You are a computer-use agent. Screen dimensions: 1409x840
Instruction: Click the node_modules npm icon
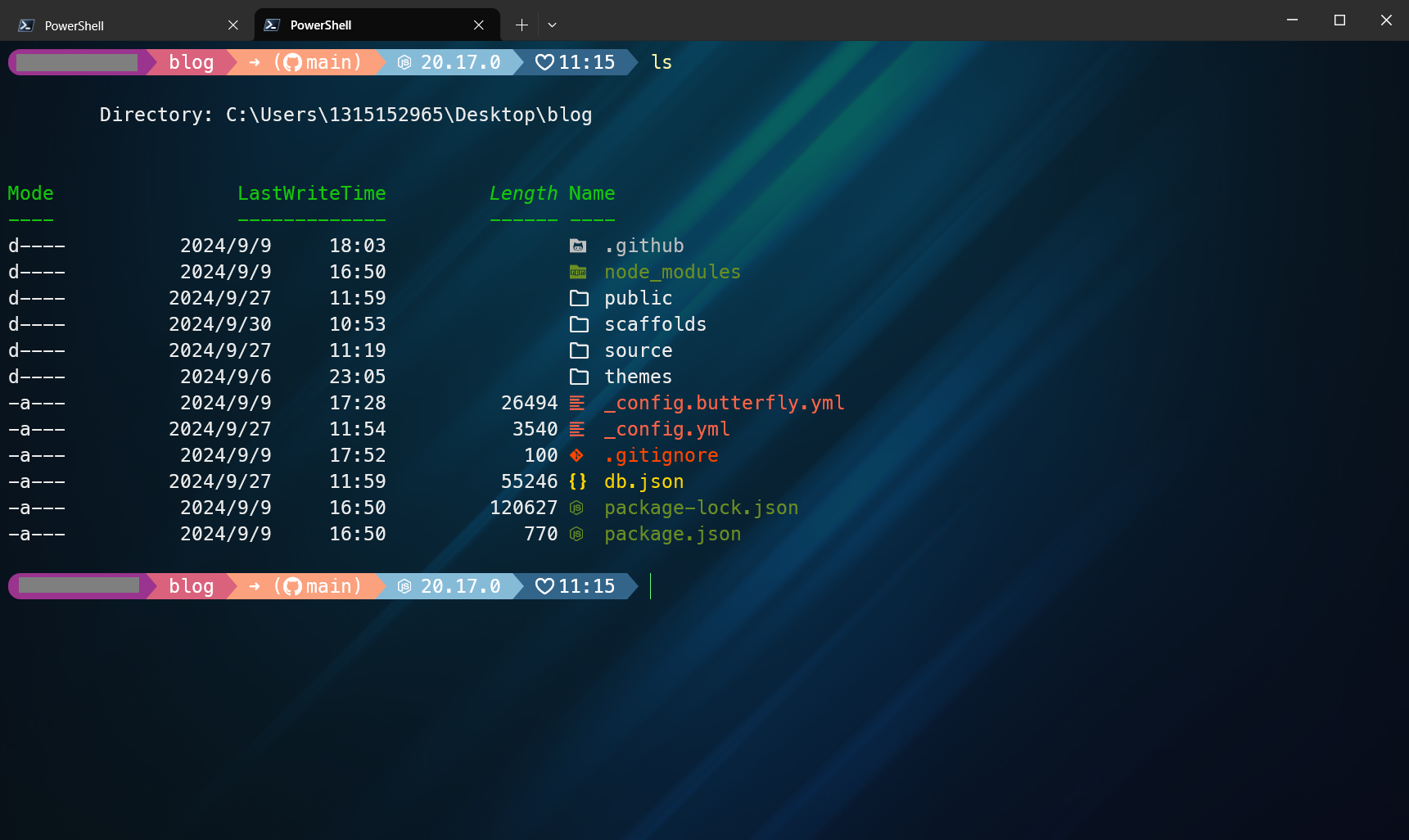[578, 272]
